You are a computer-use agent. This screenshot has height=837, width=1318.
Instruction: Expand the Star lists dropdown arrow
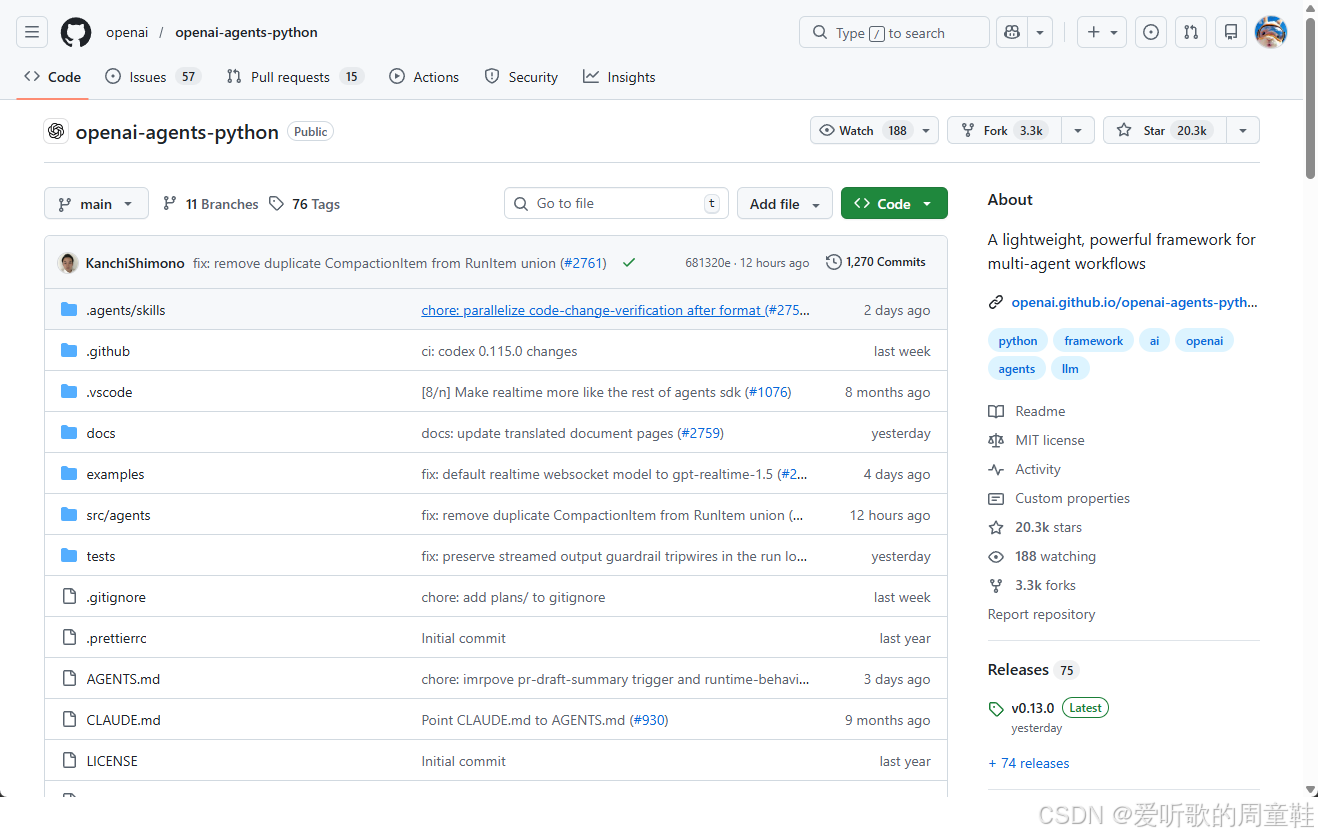click(1242, 131)
